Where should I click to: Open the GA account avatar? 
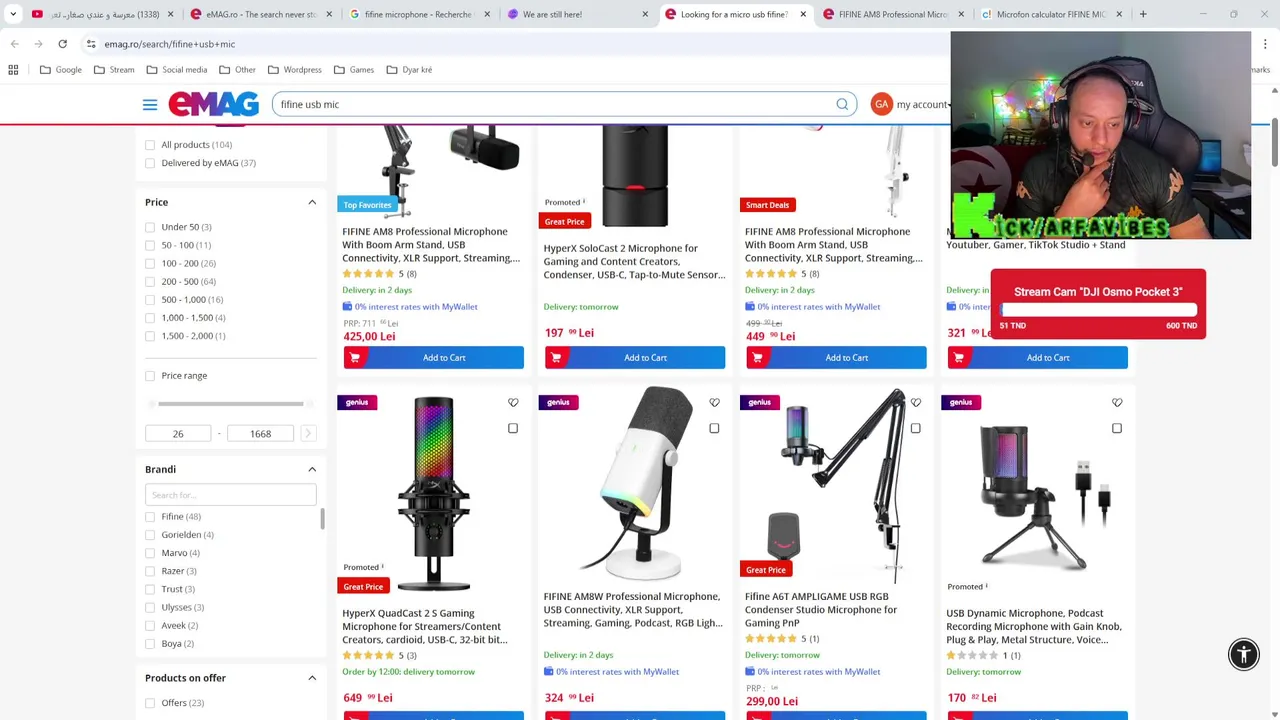[881, 104]
